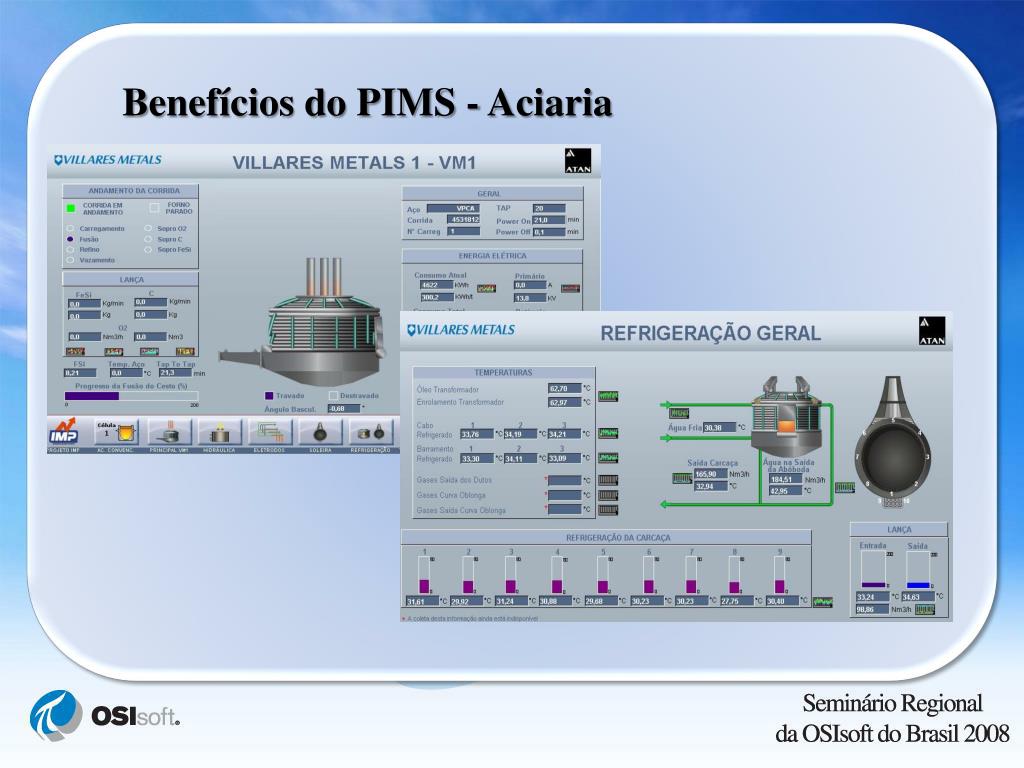This screenshot has height=768, width=1024.
Task: Open trend icon for Gases Curva Oblonga
Action: coord(608,495)
